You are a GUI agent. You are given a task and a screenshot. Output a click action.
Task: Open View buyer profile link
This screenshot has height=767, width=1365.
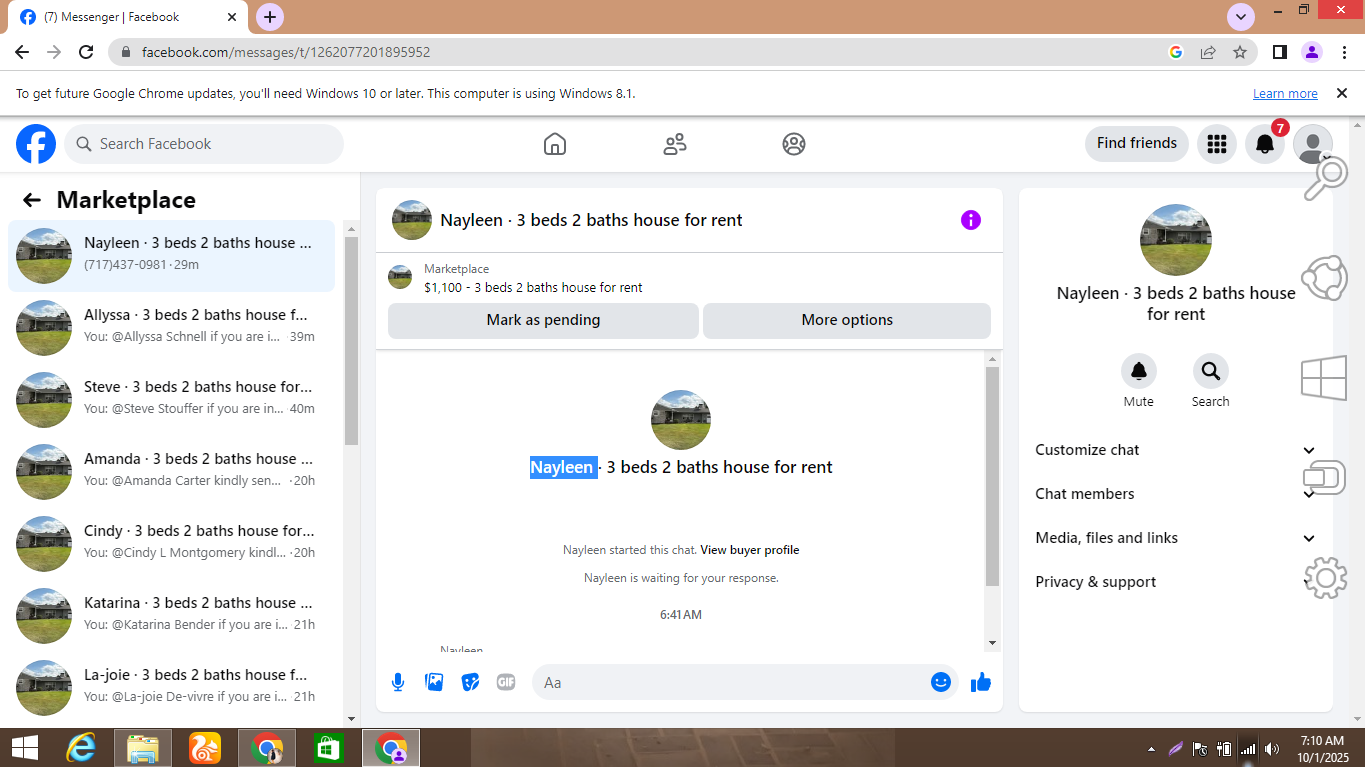click(x=750, y=550)
